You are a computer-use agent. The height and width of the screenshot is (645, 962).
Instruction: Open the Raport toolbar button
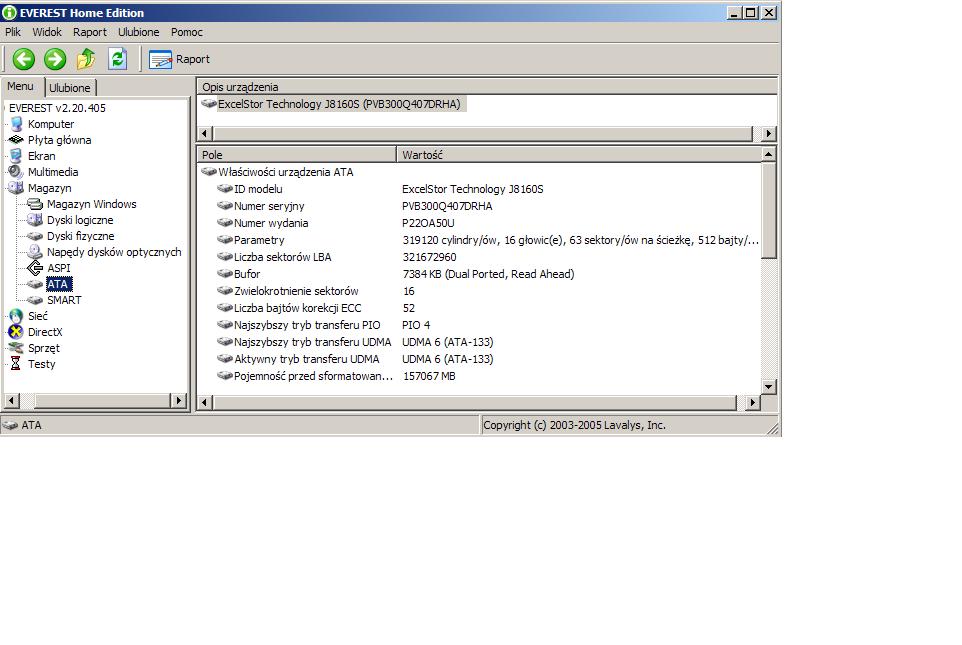pos(179,60)
